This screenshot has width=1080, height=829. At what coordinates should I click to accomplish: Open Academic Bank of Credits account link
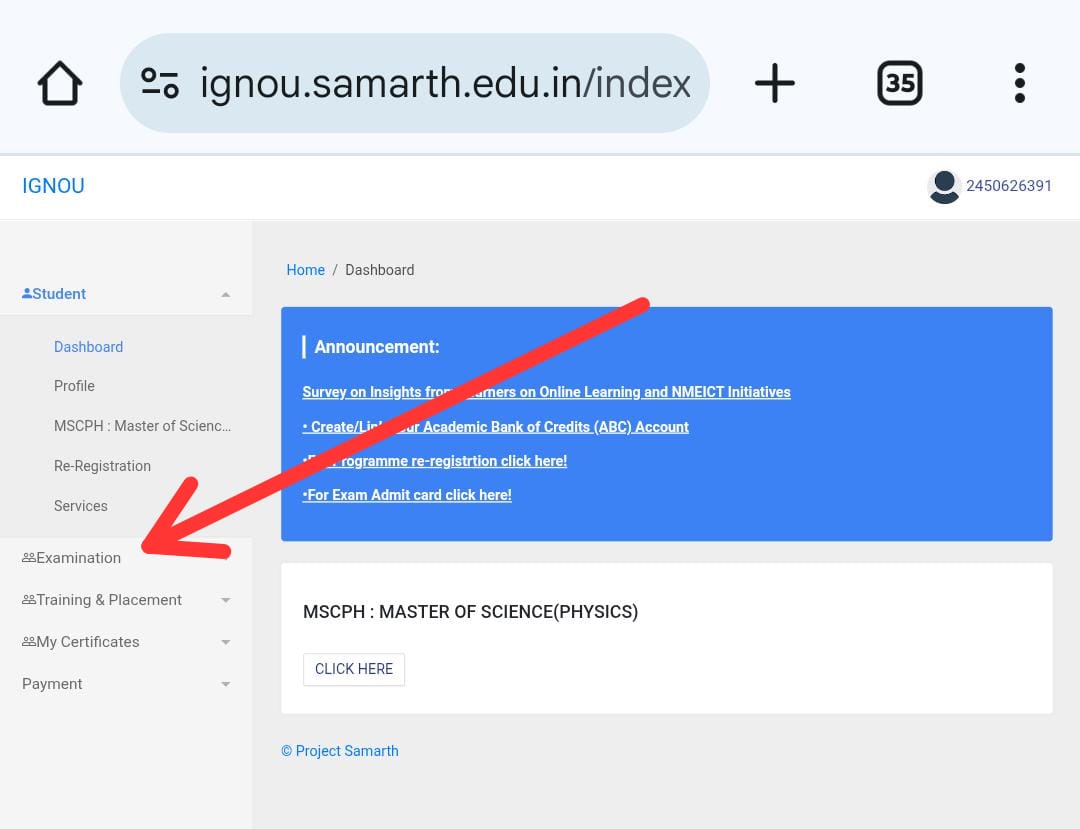click(x=495, y=427)
